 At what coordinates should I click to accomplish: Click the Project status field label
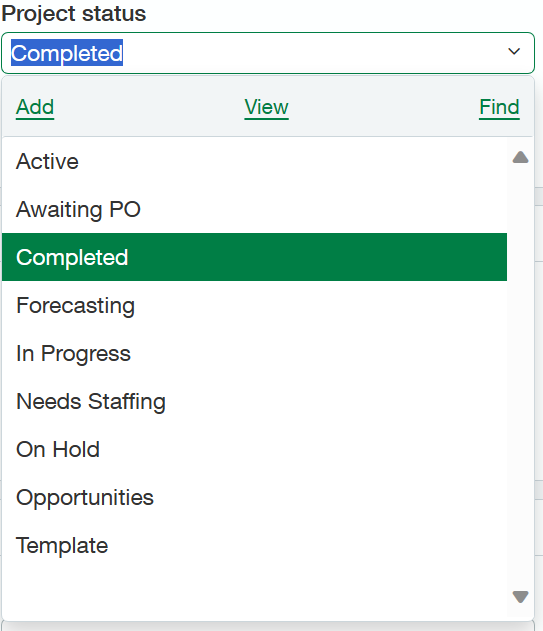click(x=74, y=14)
